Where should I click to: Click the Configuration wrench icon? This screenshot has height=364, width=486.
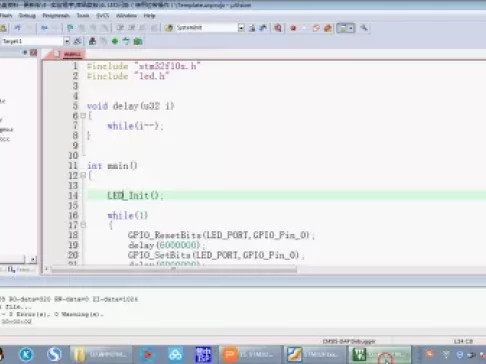point(364,28)
